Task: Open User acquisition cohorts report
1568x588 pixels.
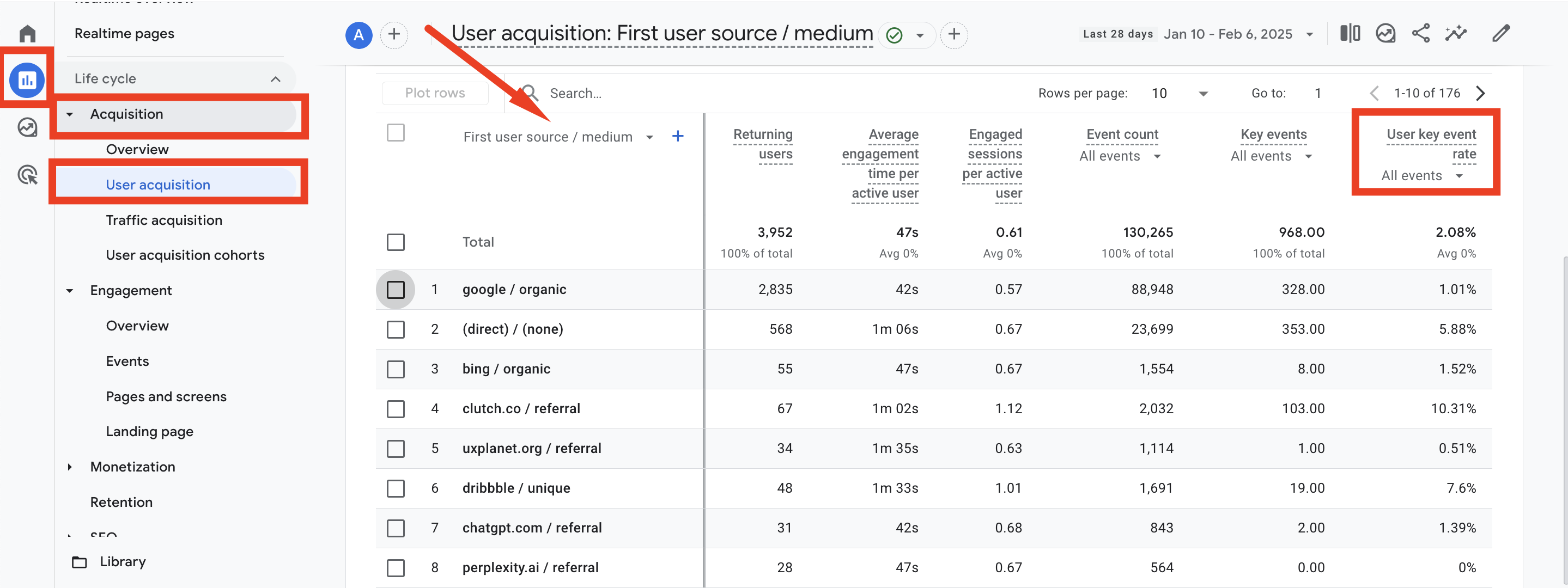Action: (x=185, y=255)
